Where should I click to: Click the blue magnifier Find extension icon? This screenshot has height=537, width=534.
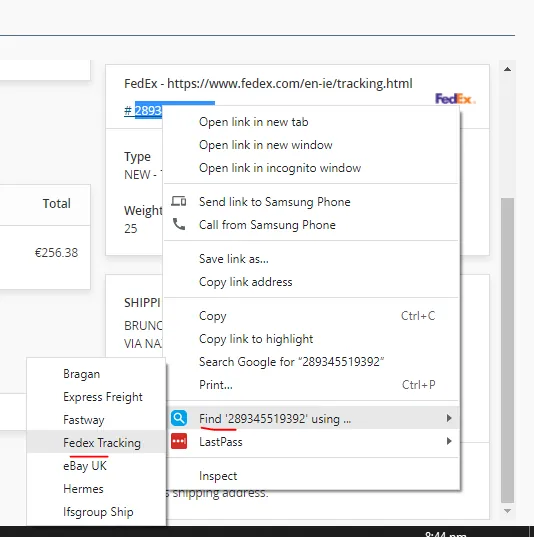tap(179, 418)
